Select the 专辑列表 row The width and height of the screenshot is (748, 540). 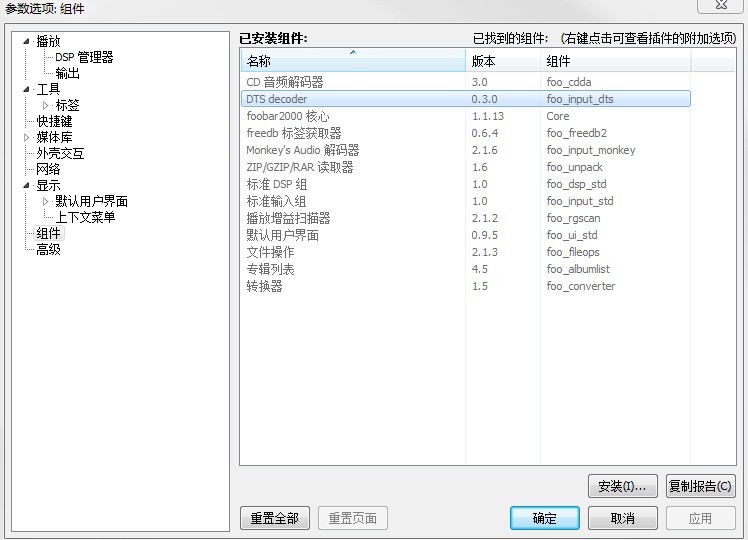click(466, 269)
